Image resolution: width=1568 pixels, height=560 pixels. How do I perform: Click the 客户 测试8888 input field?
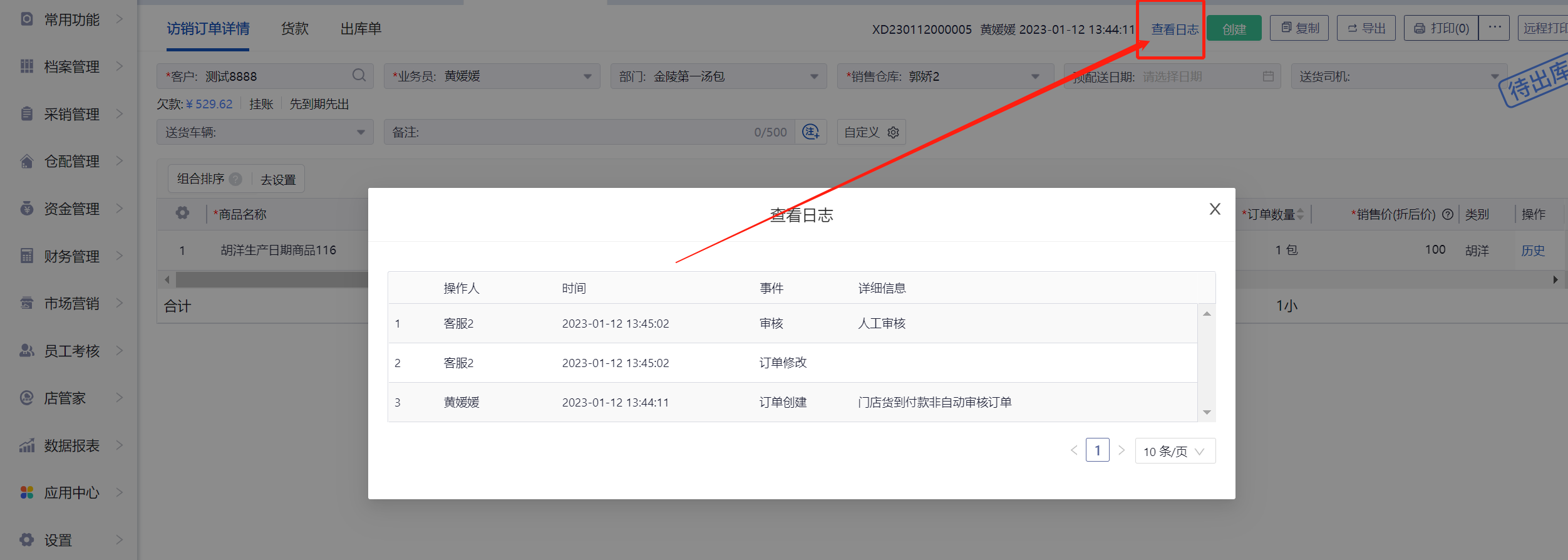265,76
